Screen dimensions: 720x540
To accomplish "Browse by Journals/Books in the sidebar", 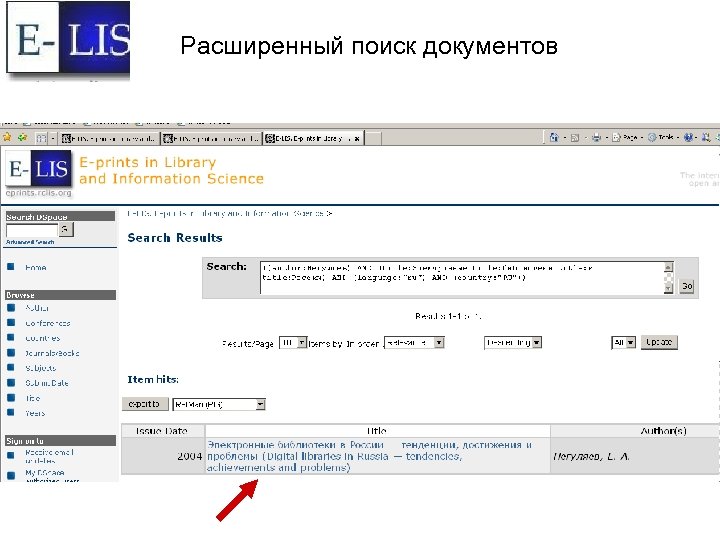I will click(52, 353).
